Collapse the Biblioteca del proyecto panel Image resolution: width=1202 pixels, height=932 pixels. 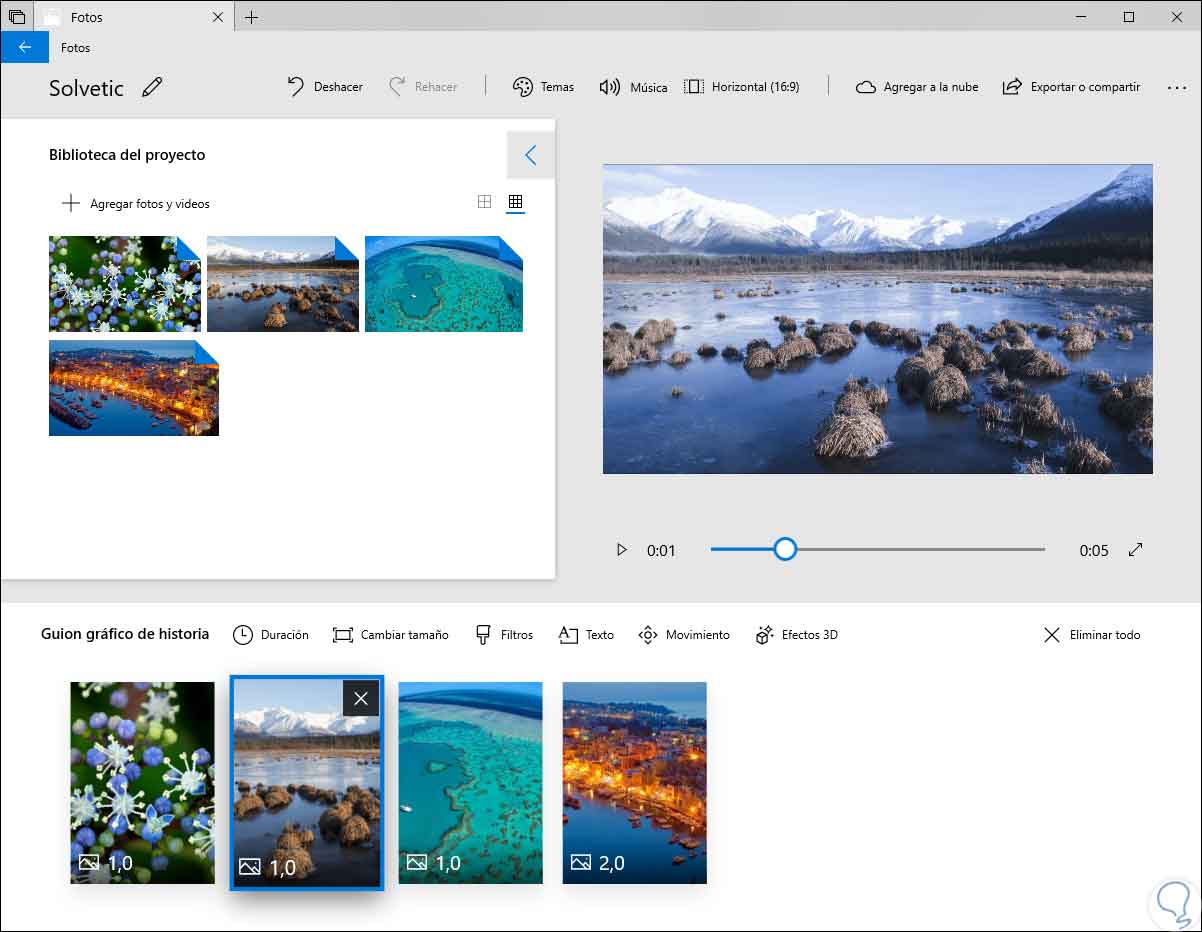[531, 155]
